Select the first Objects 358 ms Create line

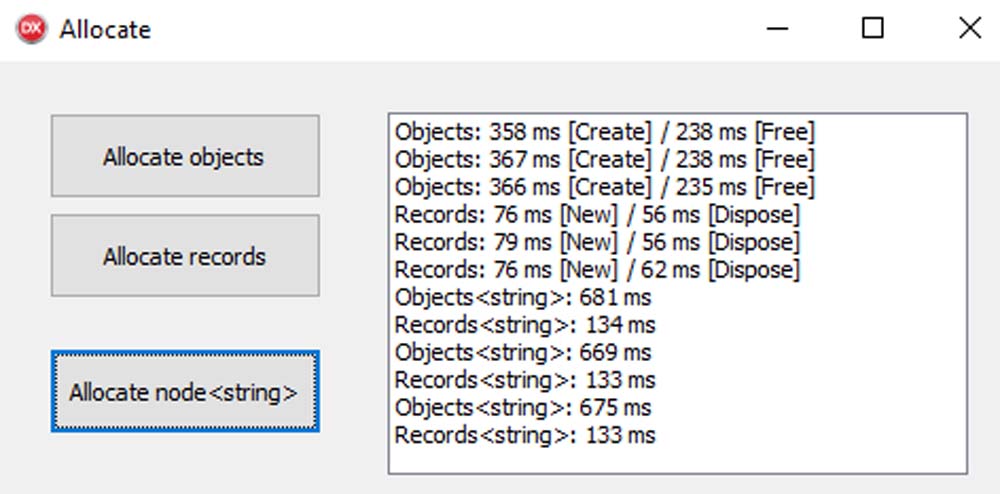pos(605,133)
